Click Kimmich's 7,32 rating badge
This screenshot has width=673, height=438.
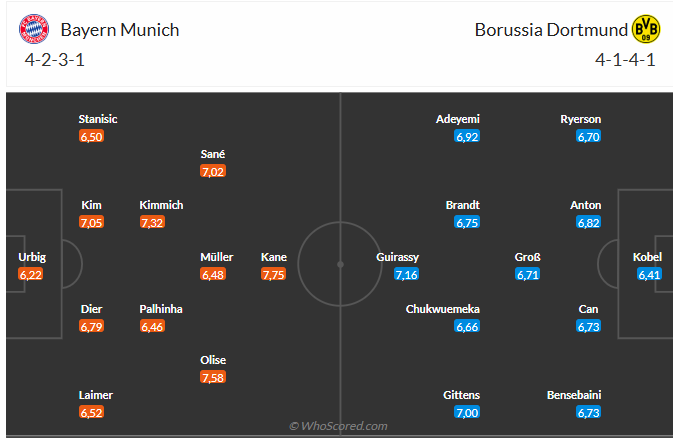coord(153,222)
